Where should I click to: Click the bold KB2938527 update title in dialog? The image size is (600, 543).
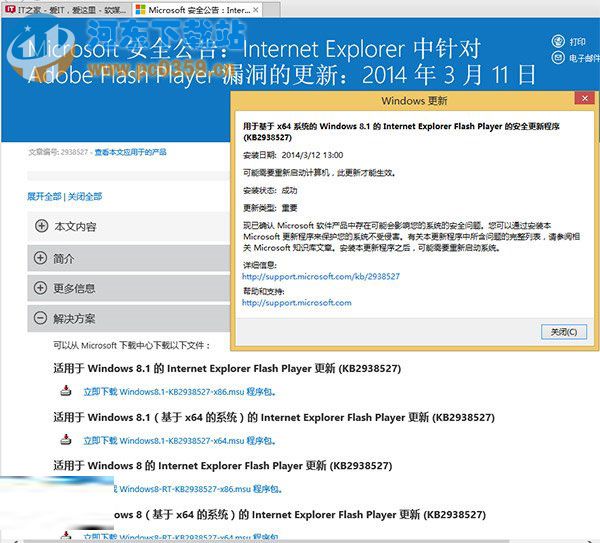pos(401,132)
